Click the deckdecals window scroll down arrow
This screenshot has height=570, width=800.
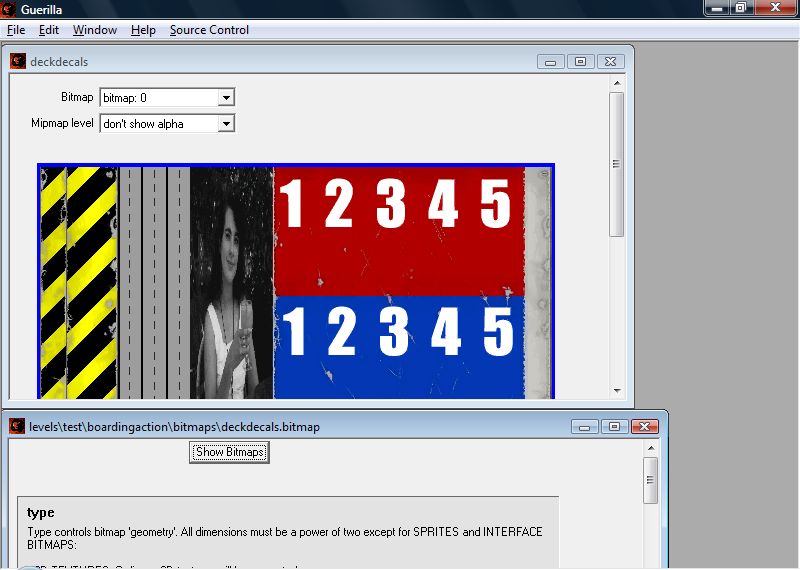click(x=617, y=391)
